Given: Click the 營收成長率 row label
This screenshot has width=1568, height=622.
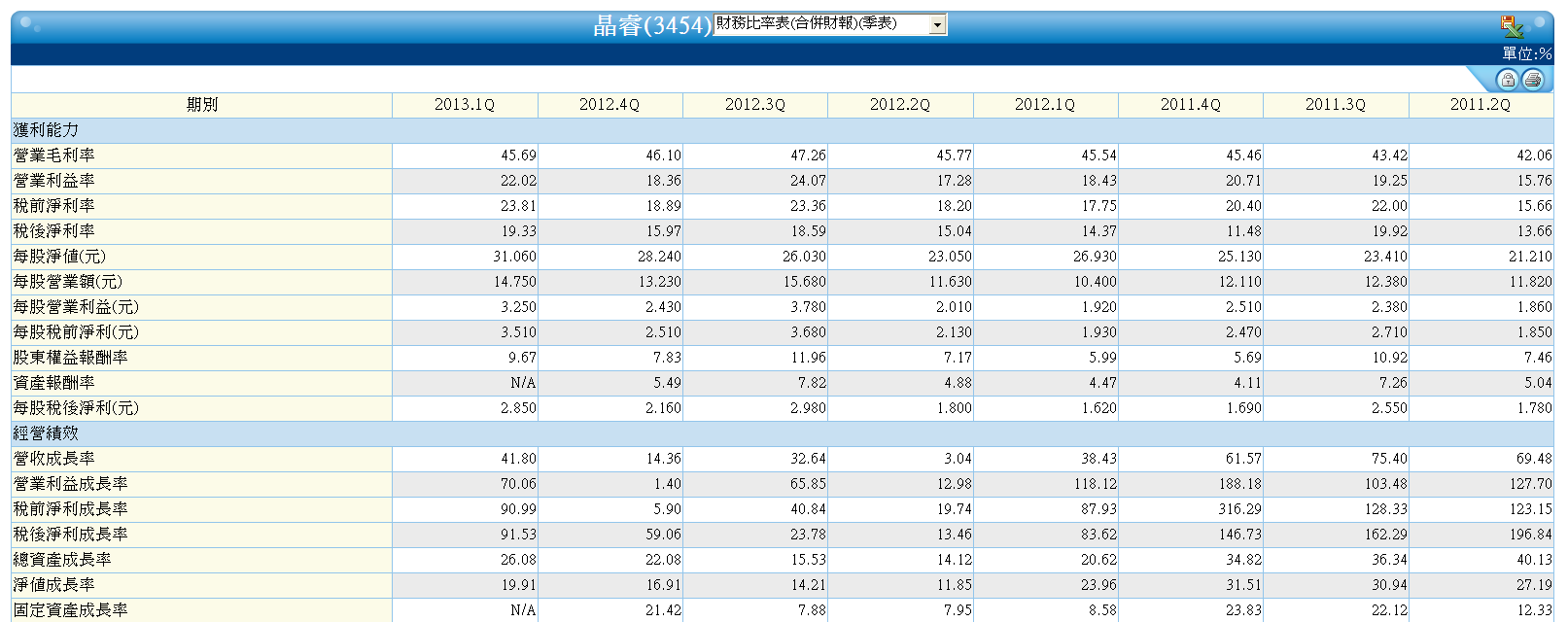Looking at the screenshot, I should coord(53,459).
